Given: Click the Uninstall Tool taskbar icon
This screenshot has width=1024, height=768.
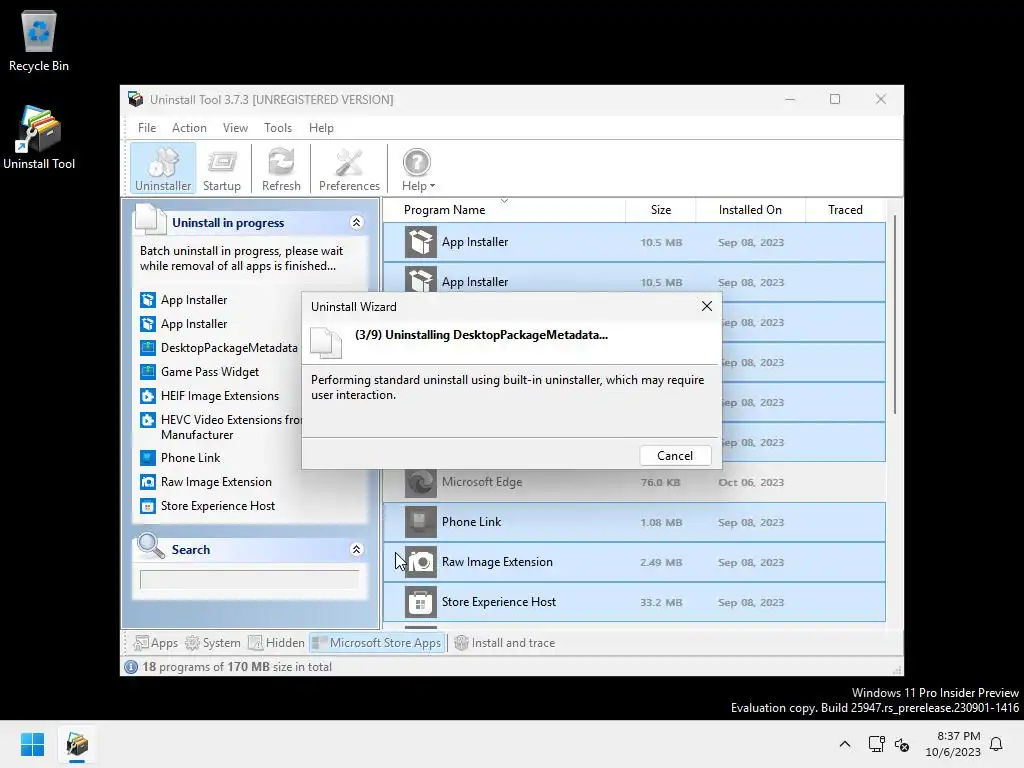Looking at the screenshot, I should point(77,744).
